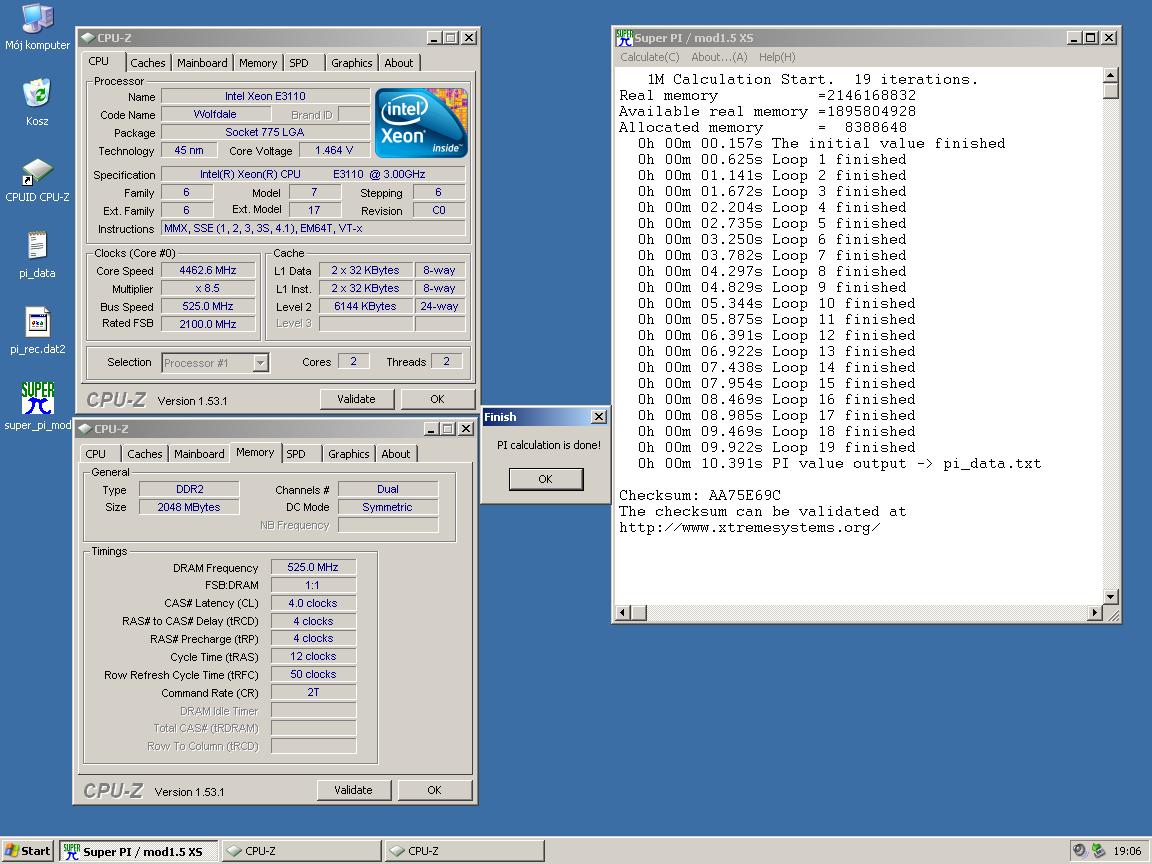
Task: Click OK in the lower CPU-Z window
Action: point(434,790)
